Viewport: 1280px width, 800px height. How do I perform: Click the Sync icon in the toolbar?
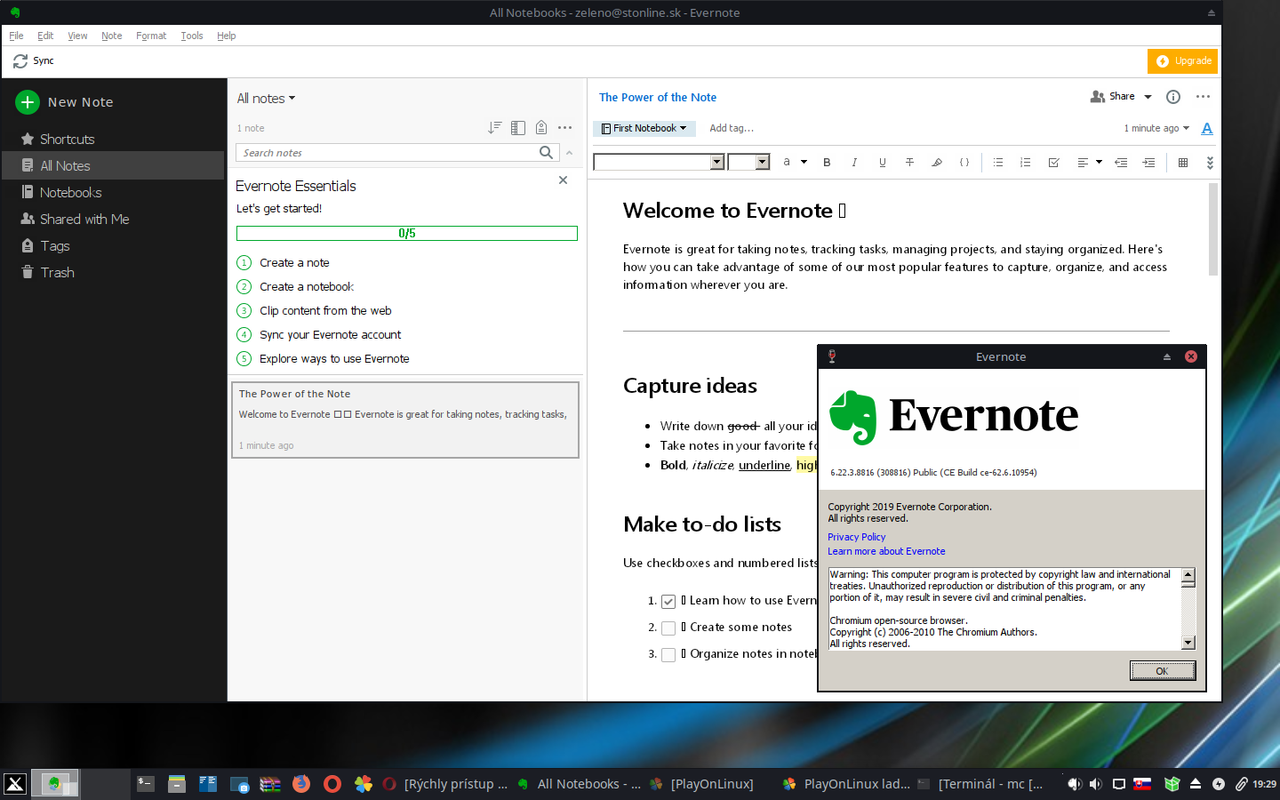coord(20,61)
